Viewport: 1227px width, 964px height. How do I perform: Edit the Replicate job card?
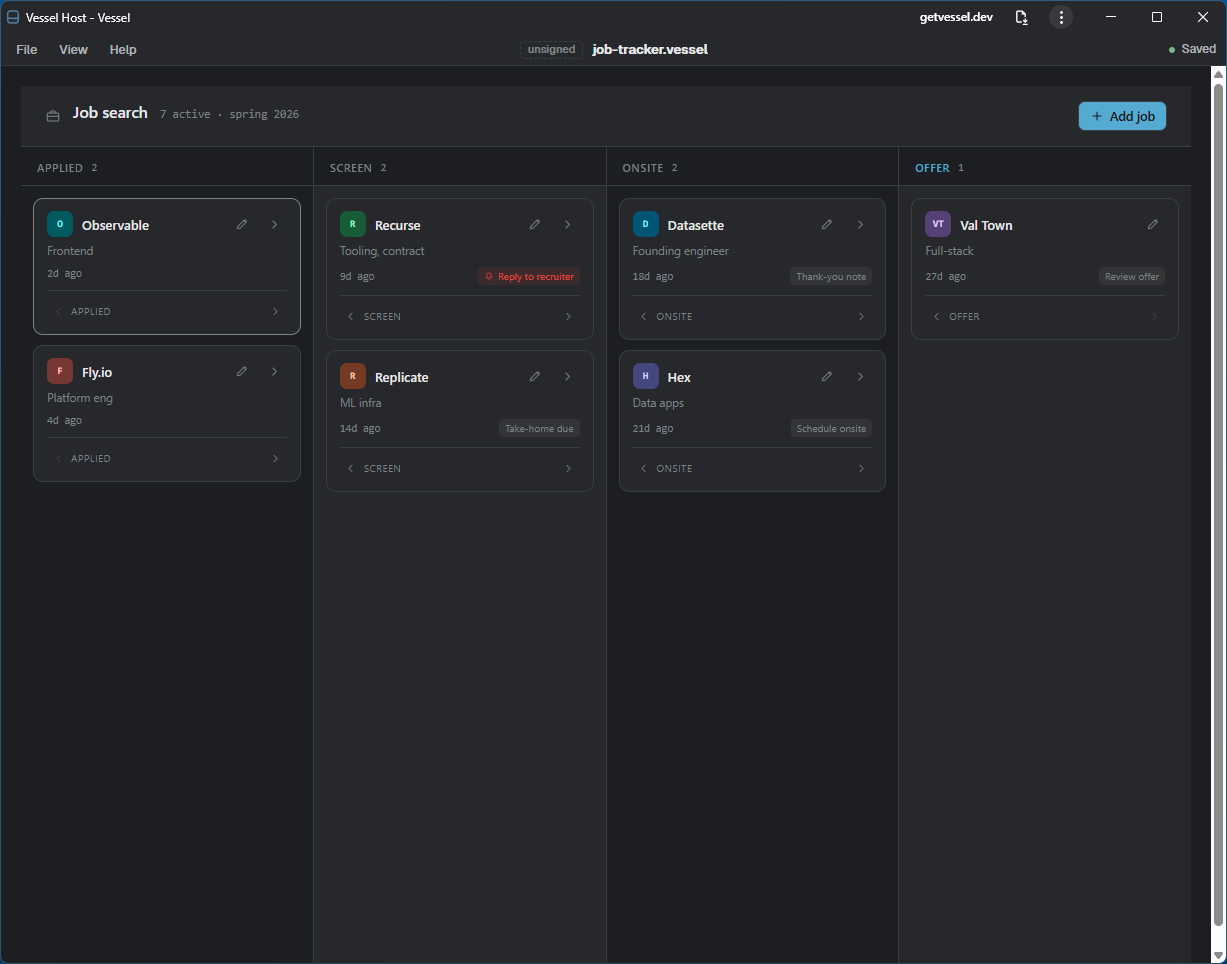point(535,377)
